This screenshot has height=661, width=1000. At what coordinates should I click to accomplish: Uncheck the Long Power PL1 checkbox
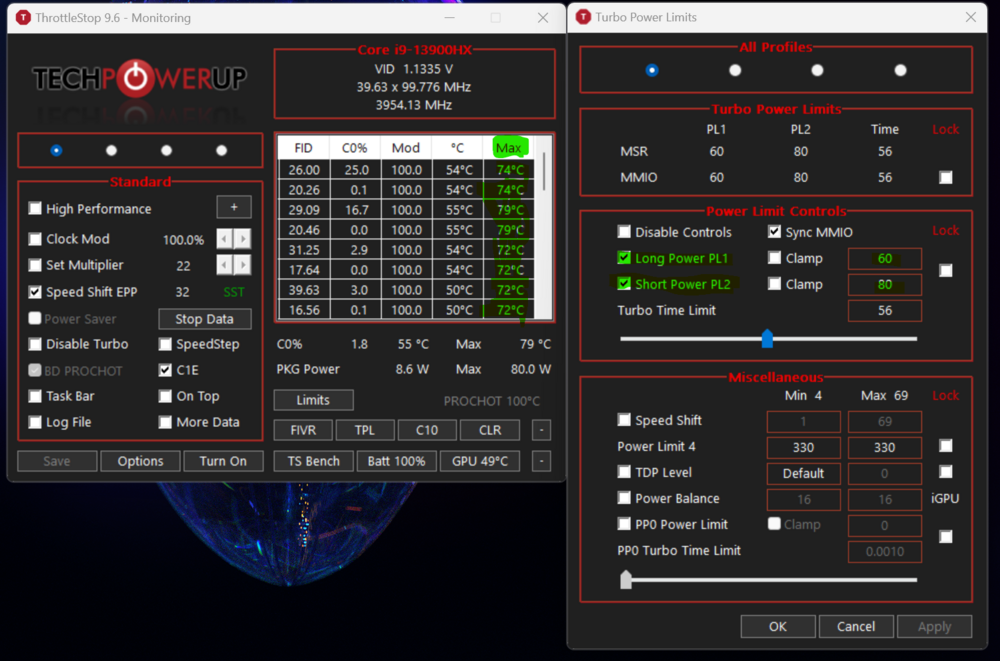(x=625, y=258)
